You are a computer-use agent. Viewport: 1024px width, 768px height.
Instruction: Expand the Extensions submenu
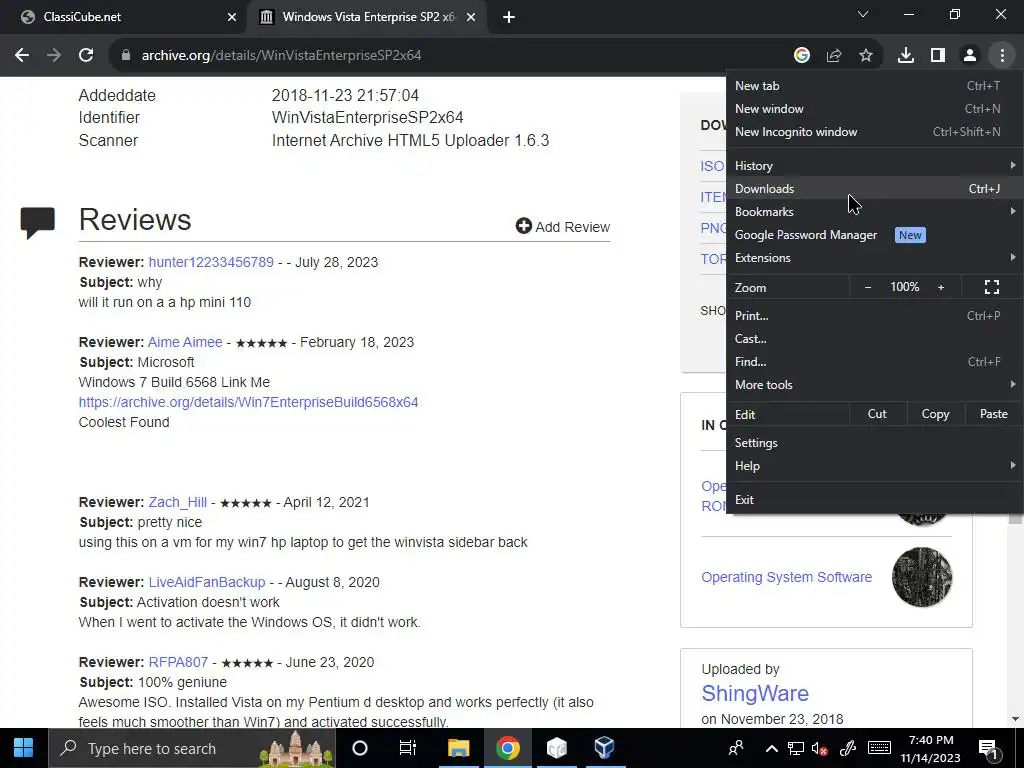pyautogui.click(x=874, y=258)
